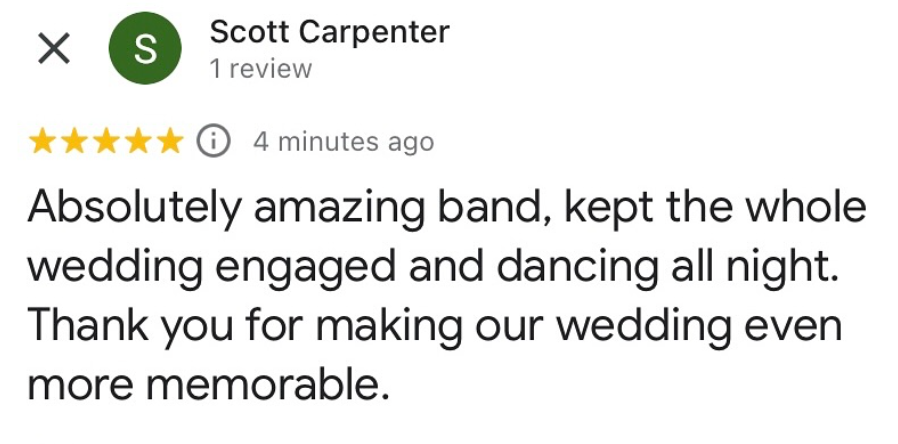This screenshot has height=444, width=898.
Task: Close the review with the X icon
Action: click(52, 50)
